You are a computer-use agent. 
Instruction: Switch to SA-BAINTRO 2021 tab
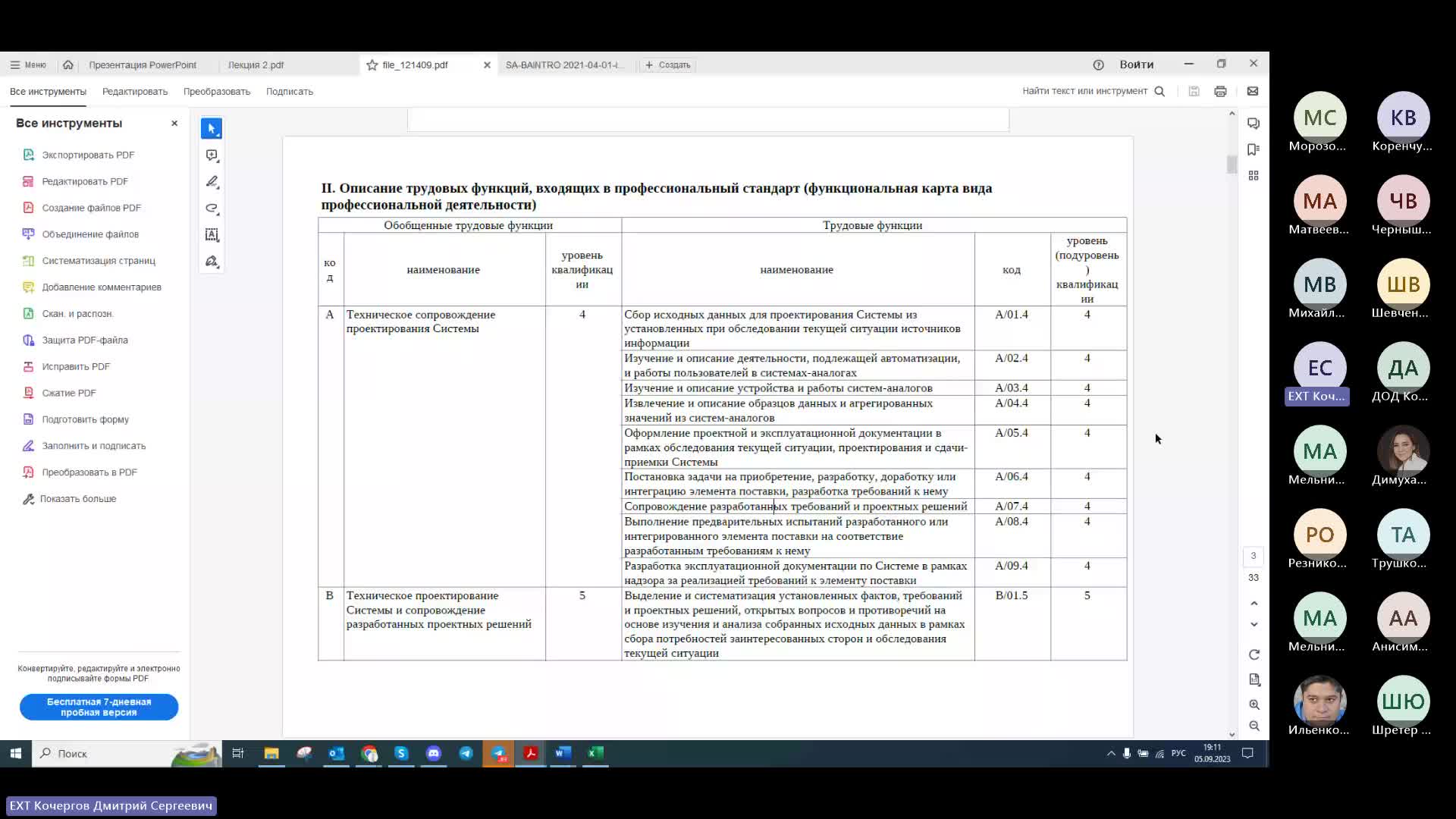click(x=565, y=65)
